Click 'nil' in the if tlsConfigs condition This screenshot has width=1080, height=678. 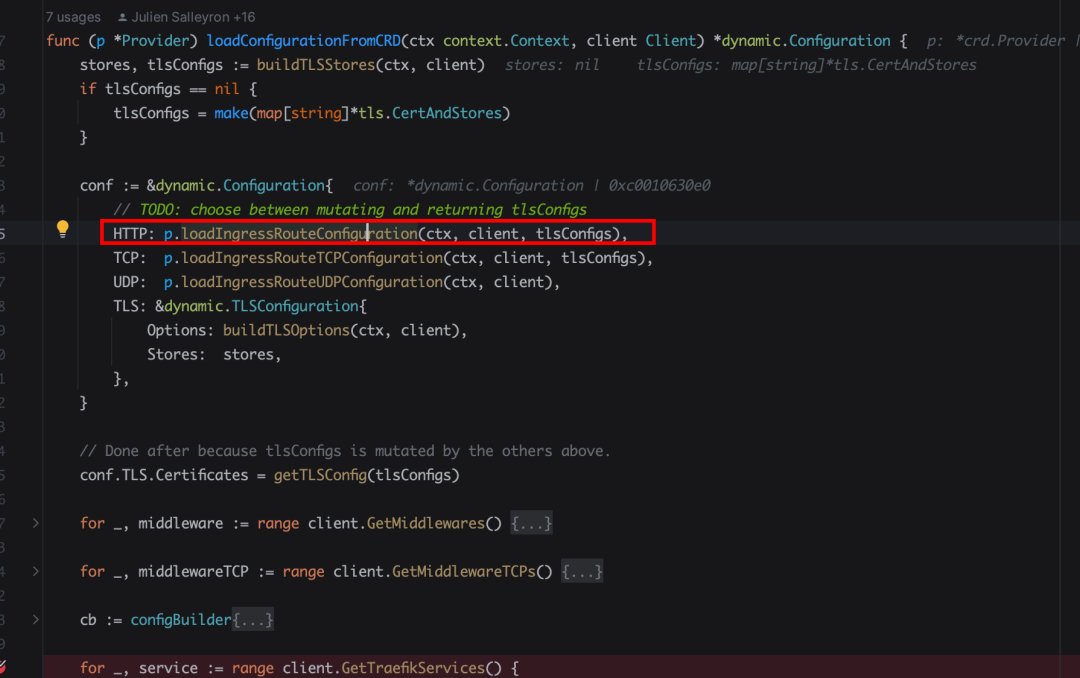(x=227, y=89)
